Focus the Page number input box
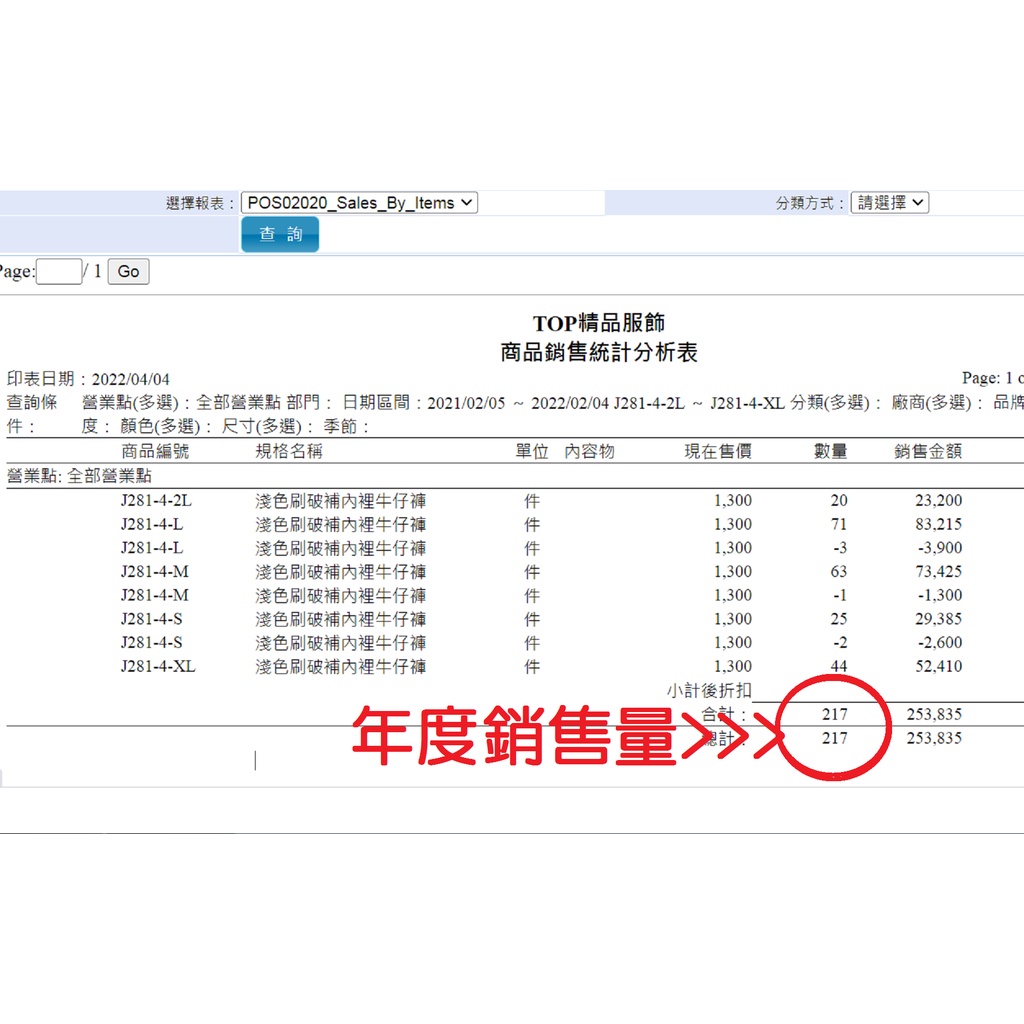Image resolution: width=1024 pixels, height=1024 pixels. coord(59,272)
